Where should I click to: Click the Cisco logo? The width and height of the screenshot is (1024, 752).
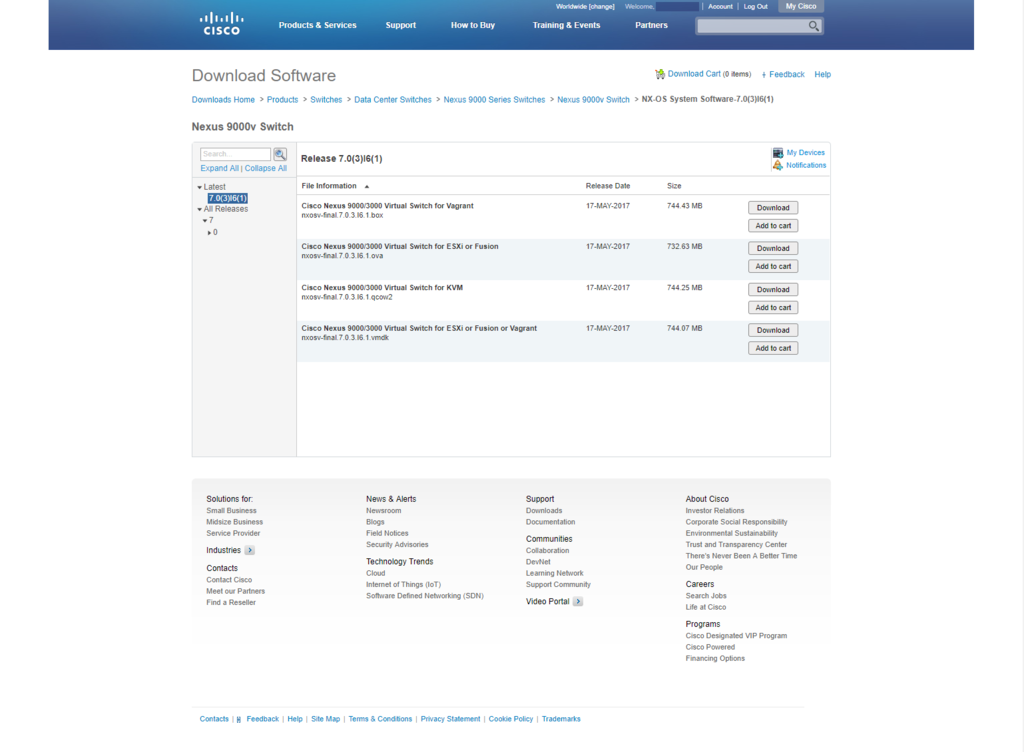221,24
